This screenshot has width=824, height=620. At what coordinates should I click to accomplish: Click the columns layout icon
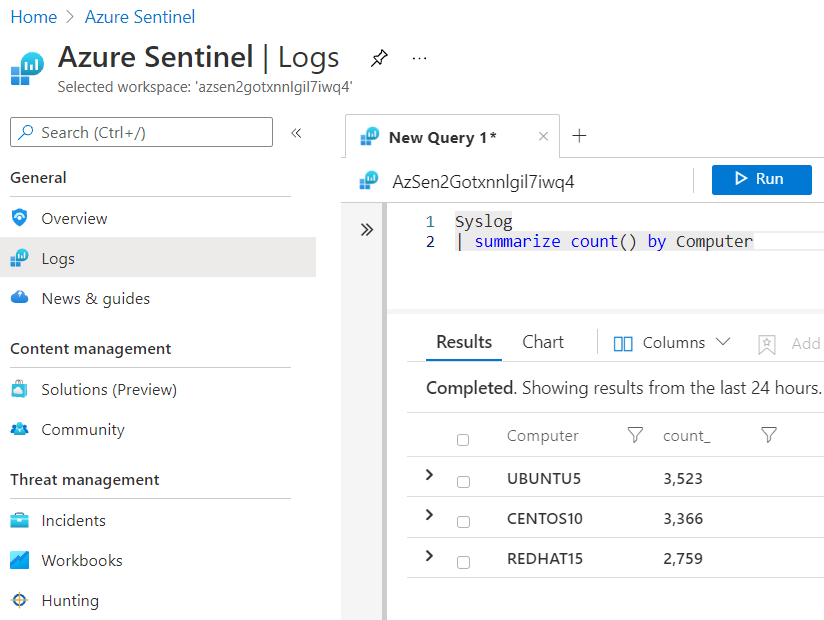tap(623, 344)
